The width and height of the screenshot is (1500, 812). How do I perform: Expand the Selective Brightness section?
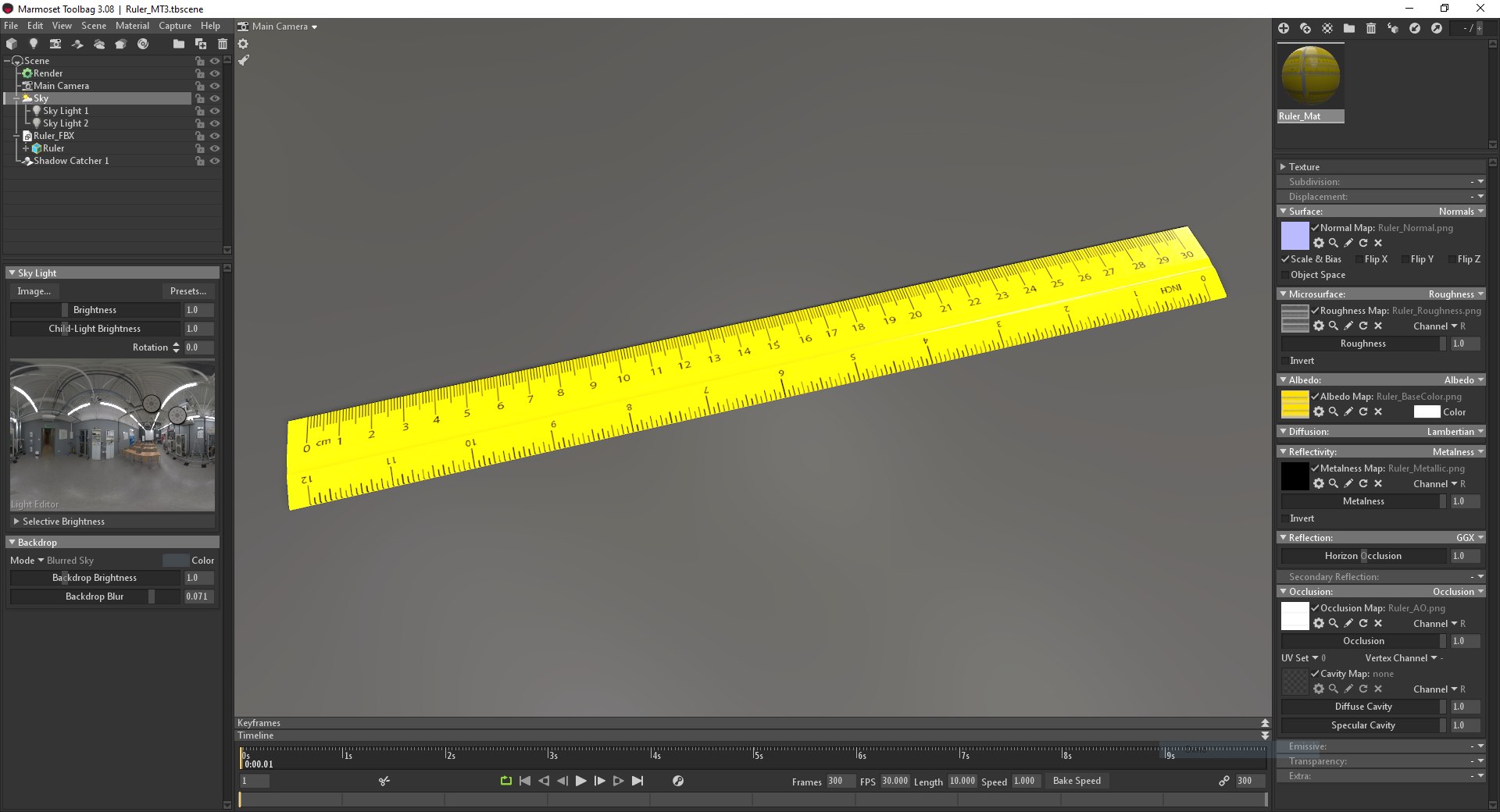coord(16,522)
